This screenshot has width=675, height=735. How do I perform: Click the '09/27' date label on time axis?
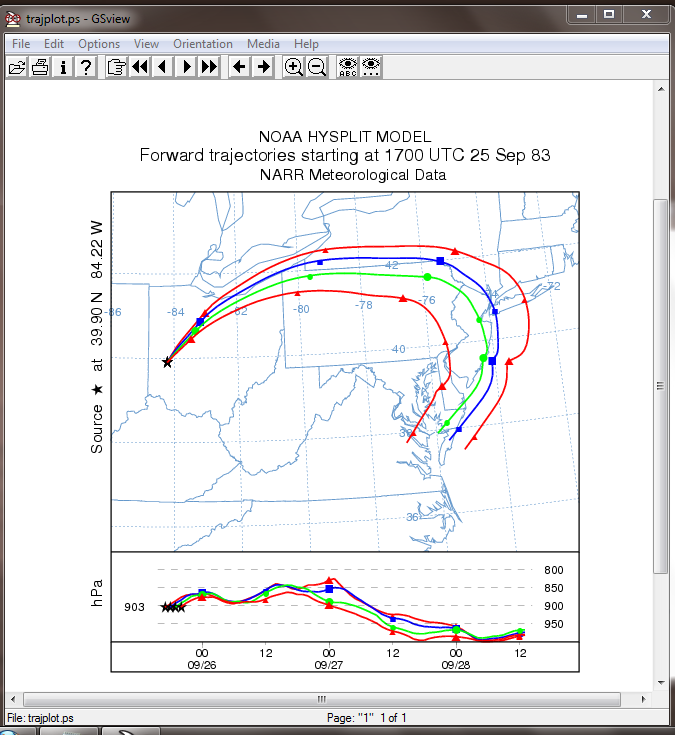point(329,665)
